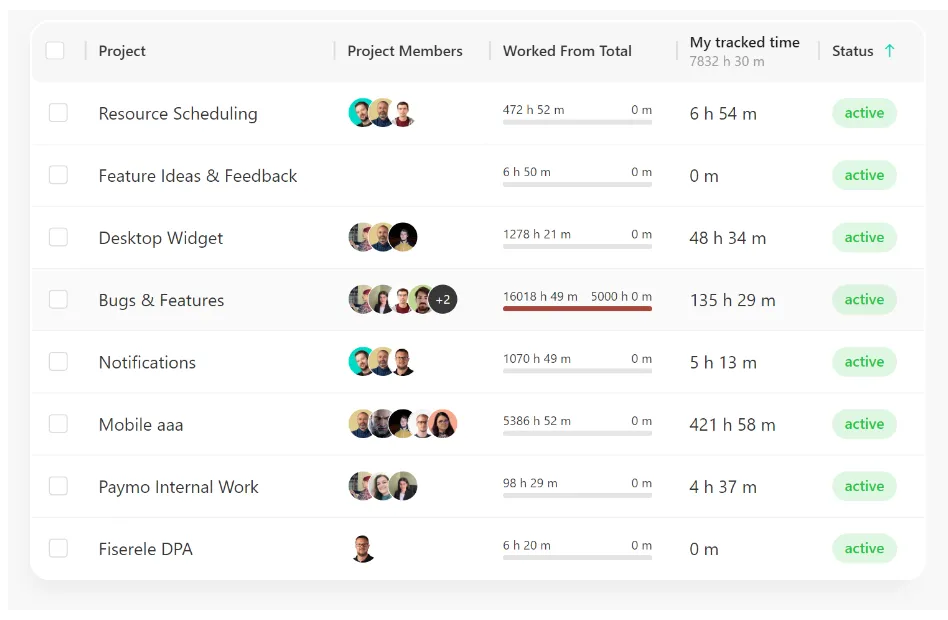The height and width of the screenshot is (620, 948).
Task: Click the last avatar in Notifications row
Action: click(403, 362)
